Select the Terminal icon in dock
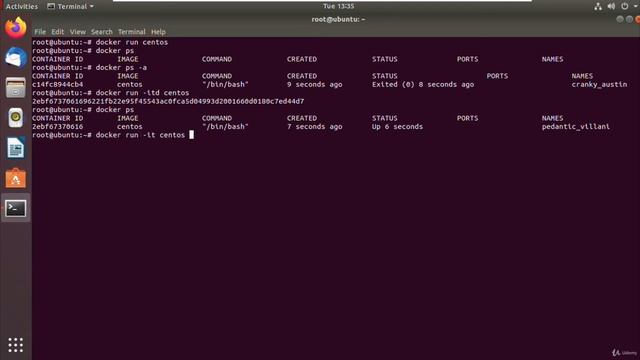Screen dimensions: 640x360 [16, 208]
